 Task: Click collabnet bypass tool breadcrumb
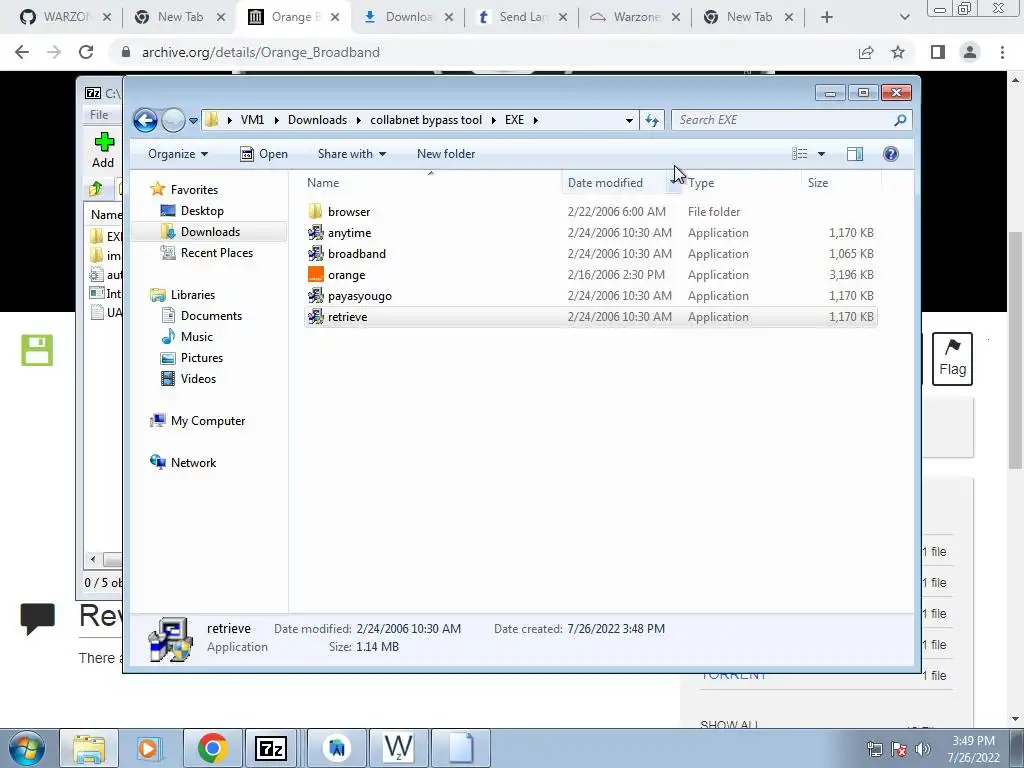[x=426, y=120]
